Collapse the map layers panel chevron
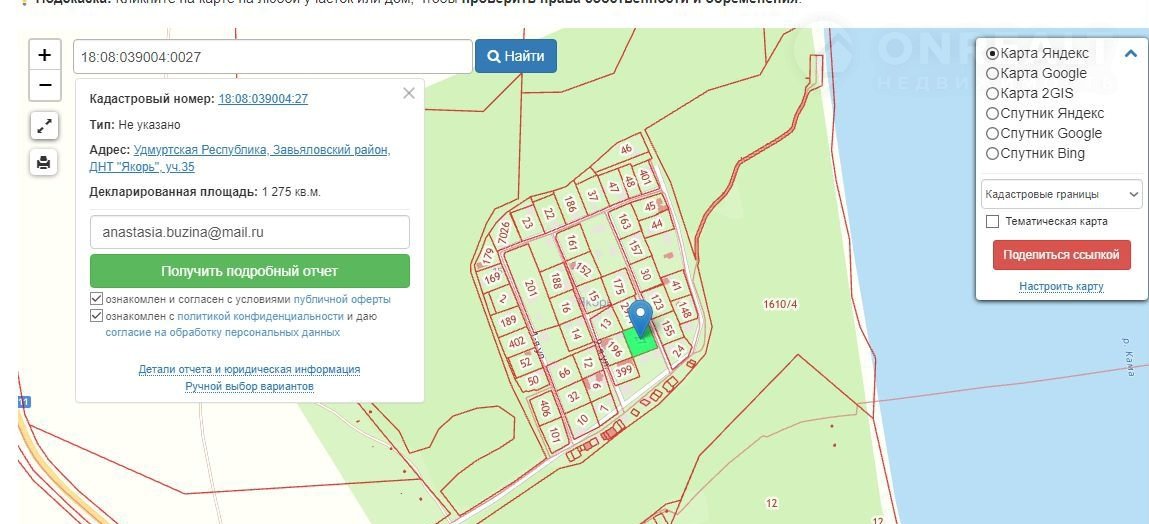Screen dimensions: 1149x524 (x=1131, y=54)
